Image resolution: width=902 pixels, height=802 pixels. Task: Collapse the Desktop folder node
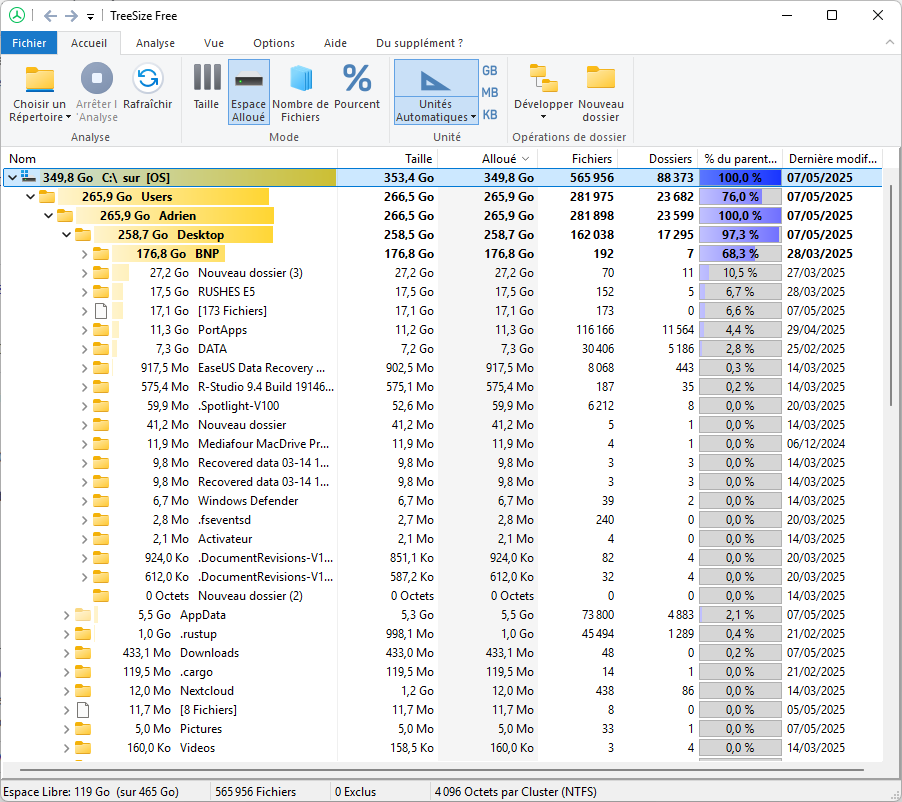tap(66, 235)
